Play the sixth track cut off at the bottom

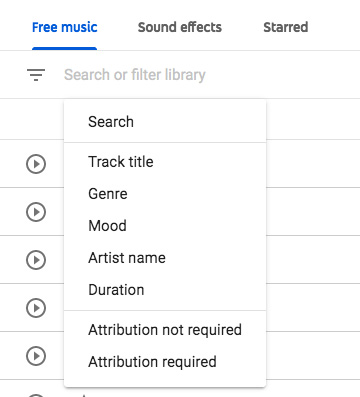point(36,395)
